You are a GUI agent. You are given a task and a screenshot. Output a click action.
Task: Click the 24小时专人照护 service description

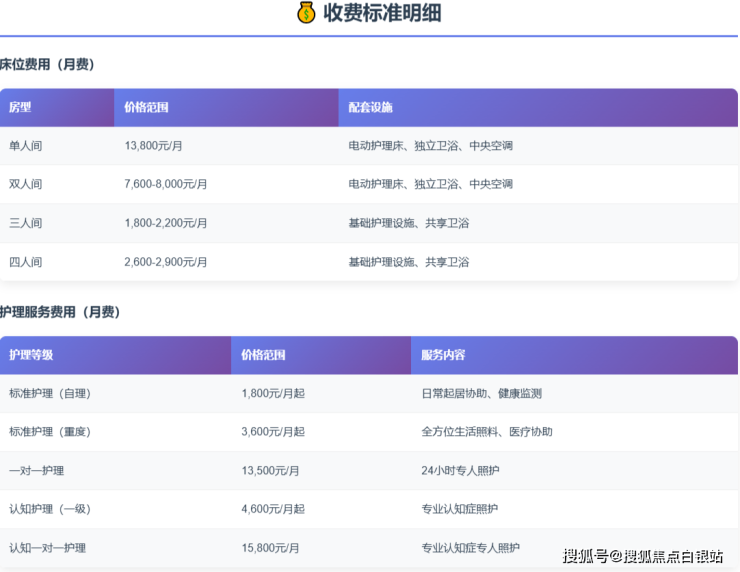click(x=462, y=470)
